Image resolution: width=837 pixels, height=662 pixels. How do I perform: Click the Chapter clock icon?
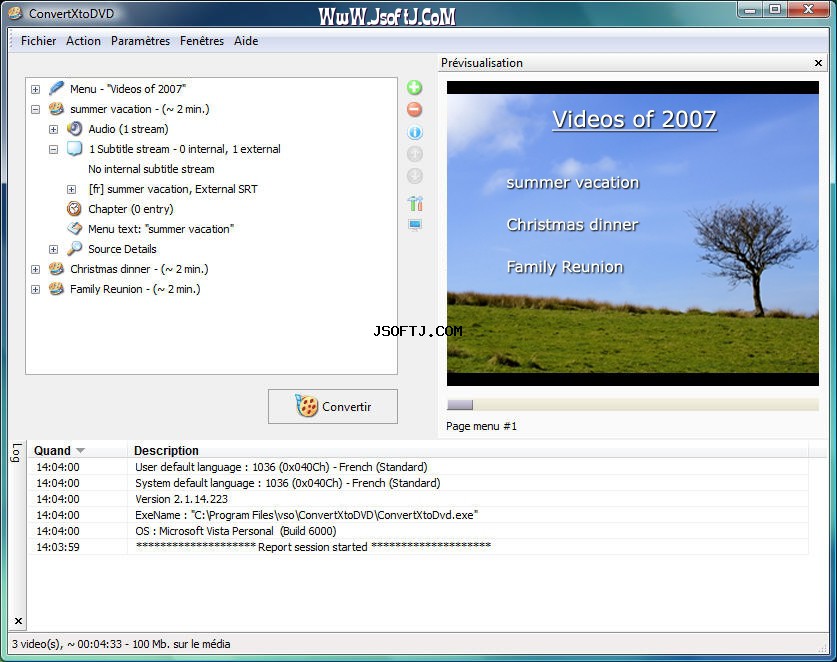[x=74, y=209]
